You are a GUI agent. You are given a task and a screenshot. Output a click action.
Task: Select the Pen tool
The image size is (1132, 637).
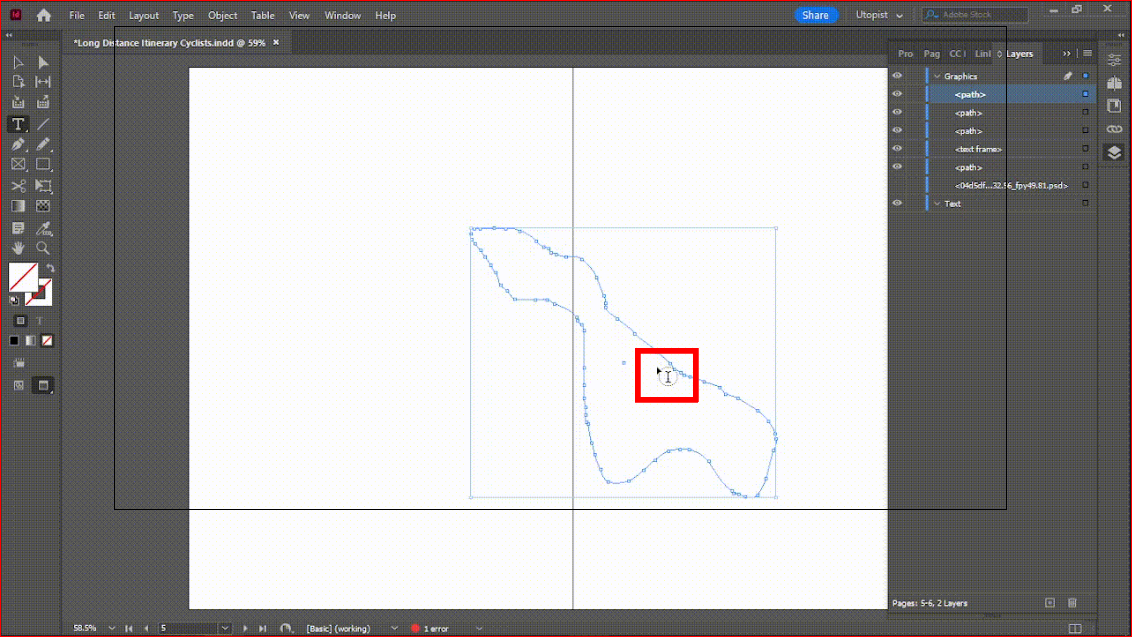17,144
